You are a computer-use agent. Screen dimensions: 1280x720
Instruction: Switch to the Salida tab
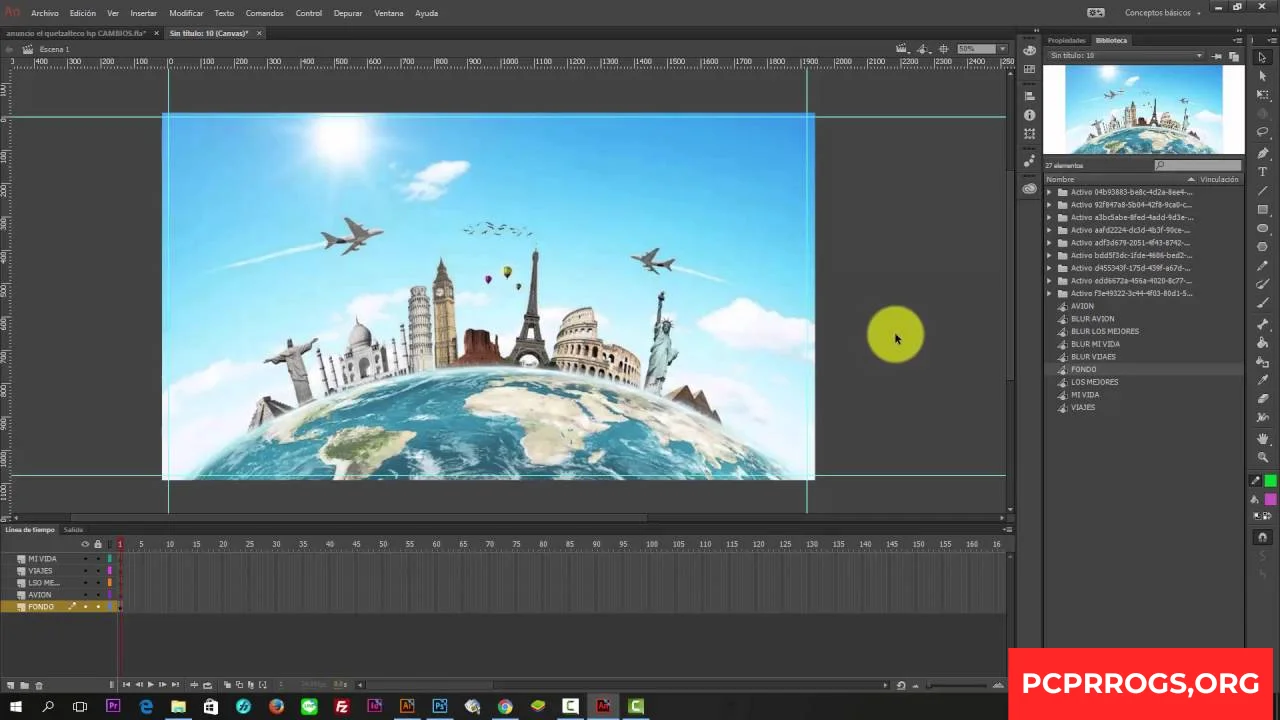[73, 530]
